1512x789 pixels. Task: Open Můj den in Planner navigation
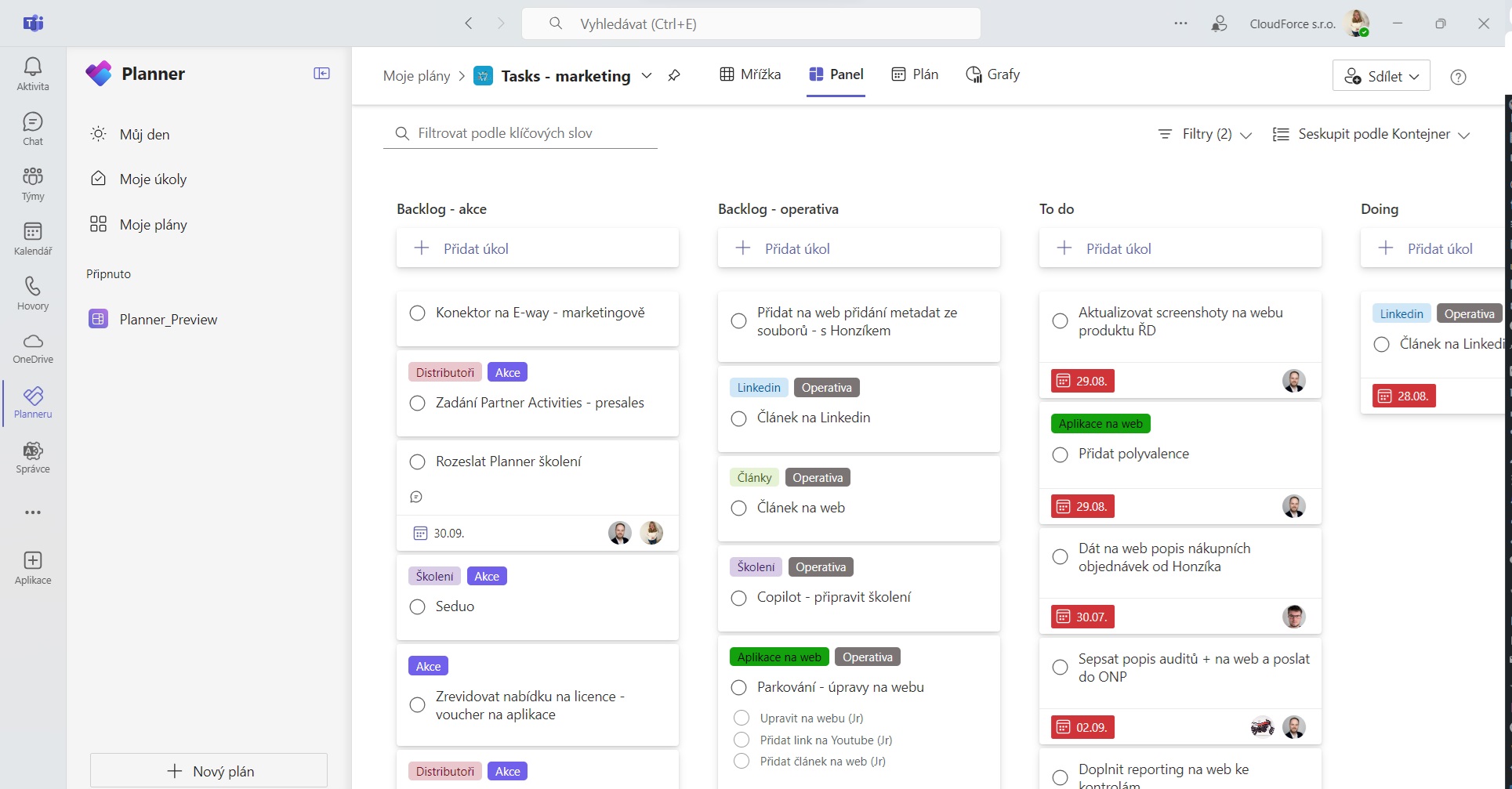point(208,134)
